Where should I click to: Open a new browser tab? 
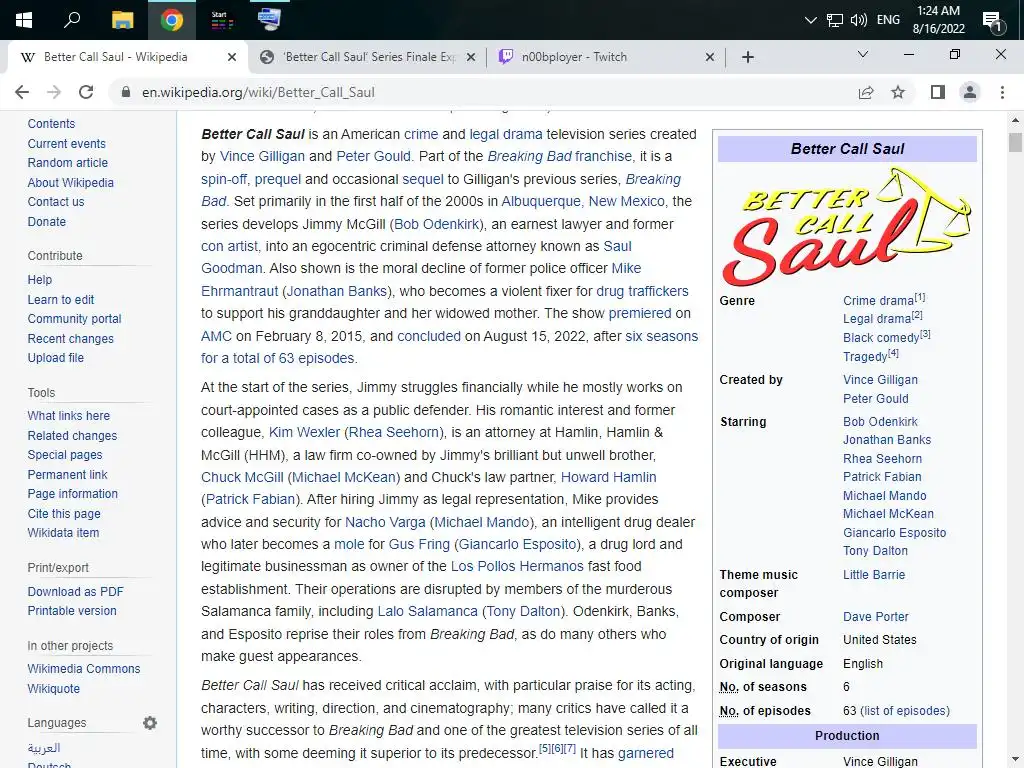(748, 57)
